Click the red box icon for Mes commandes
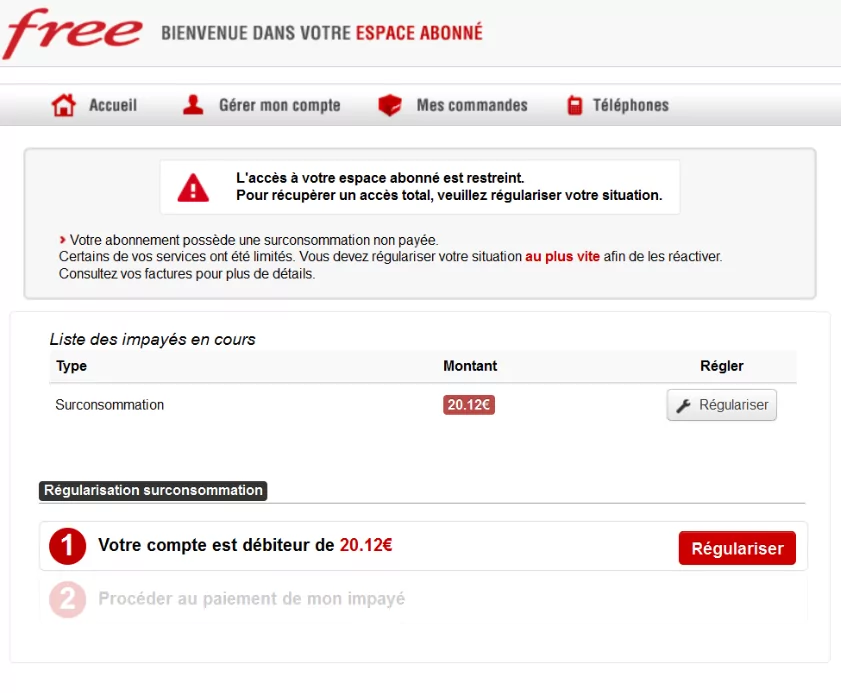Viewport: 841px width, 693px height. 390,105
